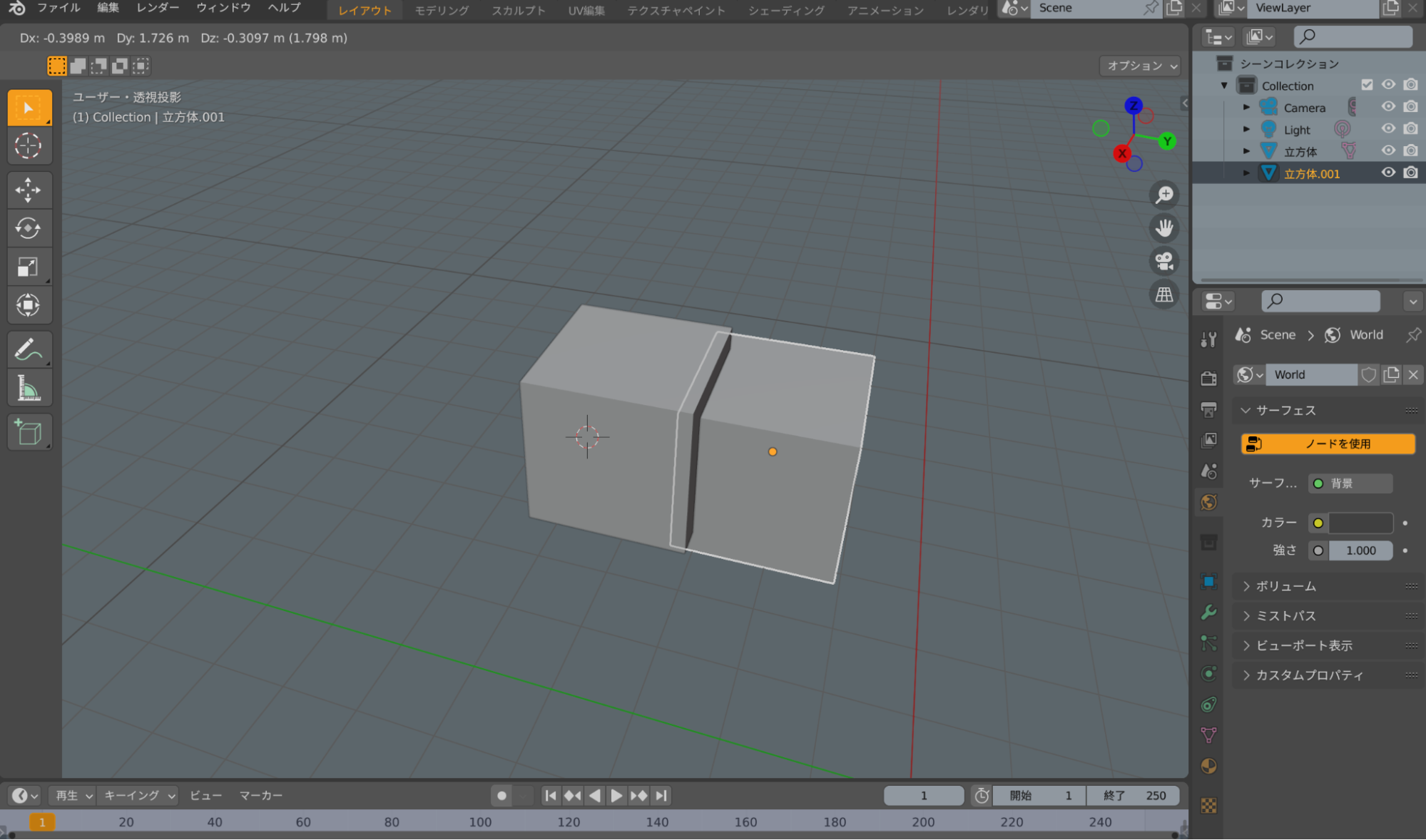The height and width of the screenshot is (840, 1426).
Task: Open the Material properties tab
Action: [x=1208, y=767]
